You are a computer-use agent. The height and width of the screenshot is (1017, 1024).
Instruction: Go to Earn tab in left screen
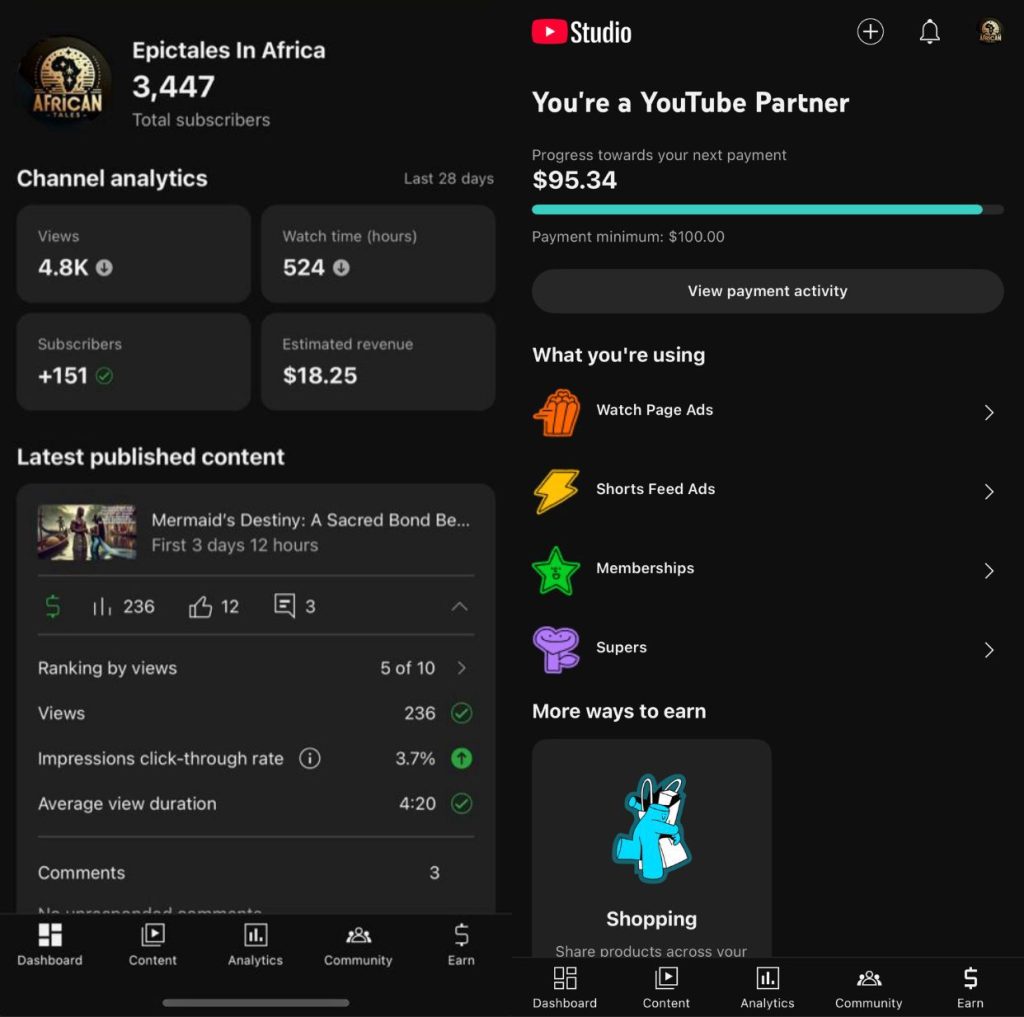click(461, 944)
